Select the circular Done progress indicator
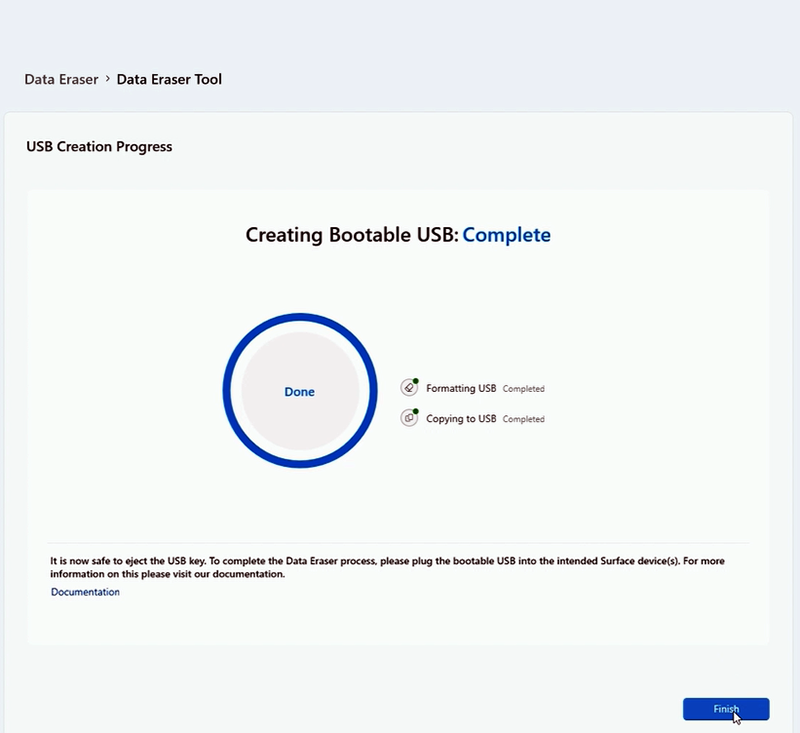 pyautogui.click(x=298, y=391)
